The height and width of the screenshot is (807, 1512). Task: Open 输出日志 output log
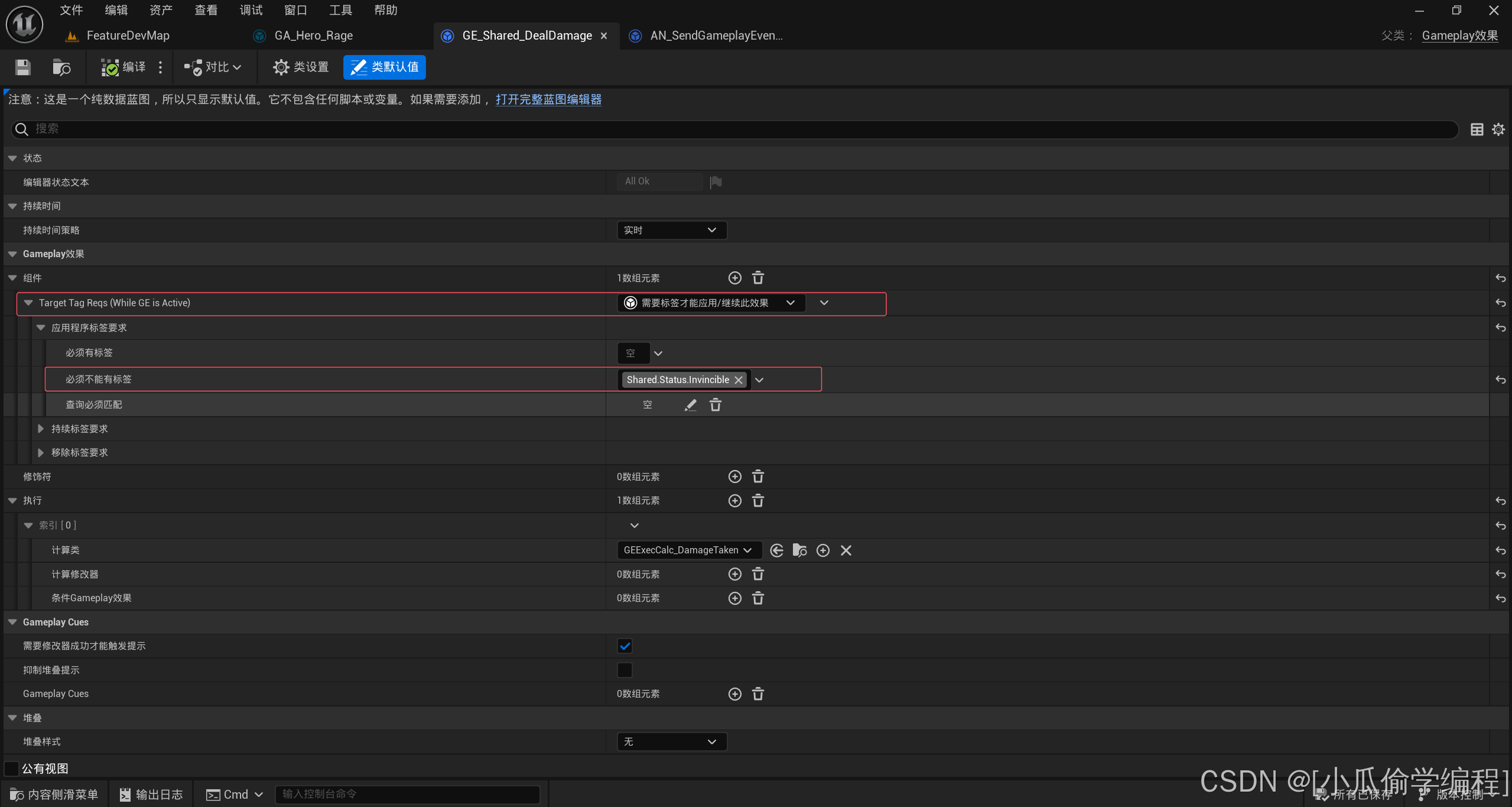point(151,795)
